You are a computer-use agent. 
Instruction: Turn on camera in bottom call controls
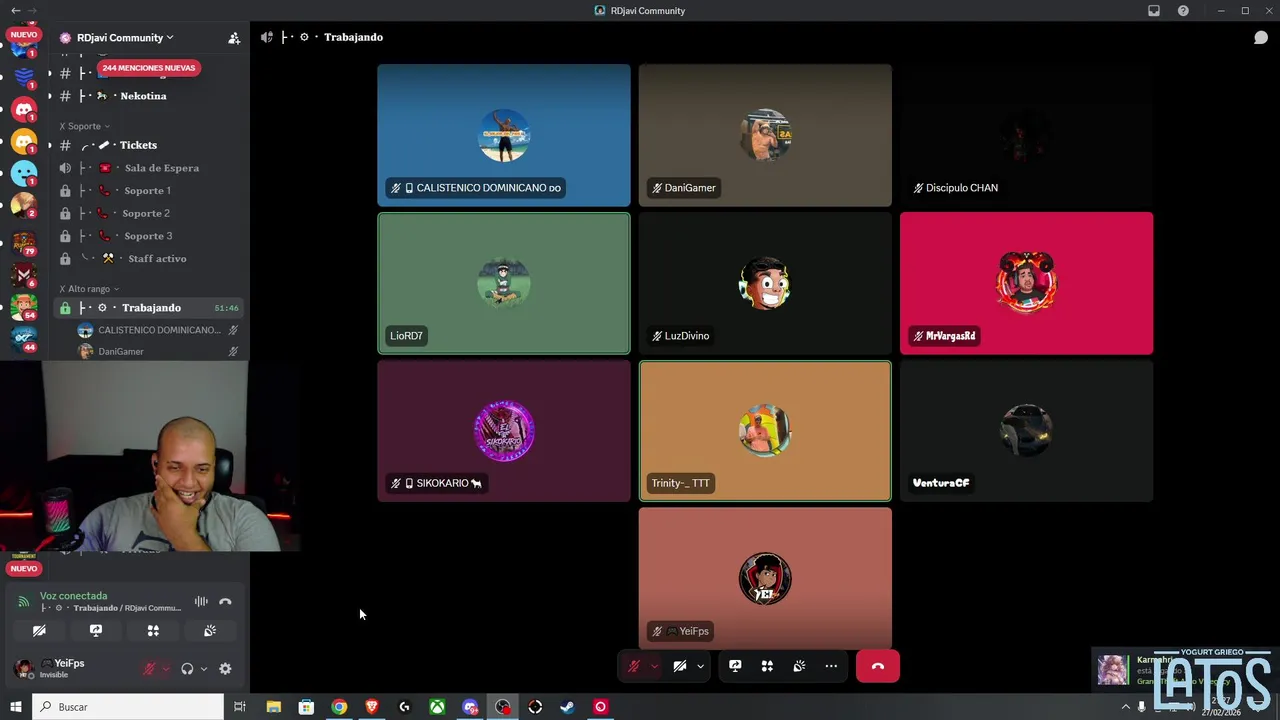click(x=680, y=666)
